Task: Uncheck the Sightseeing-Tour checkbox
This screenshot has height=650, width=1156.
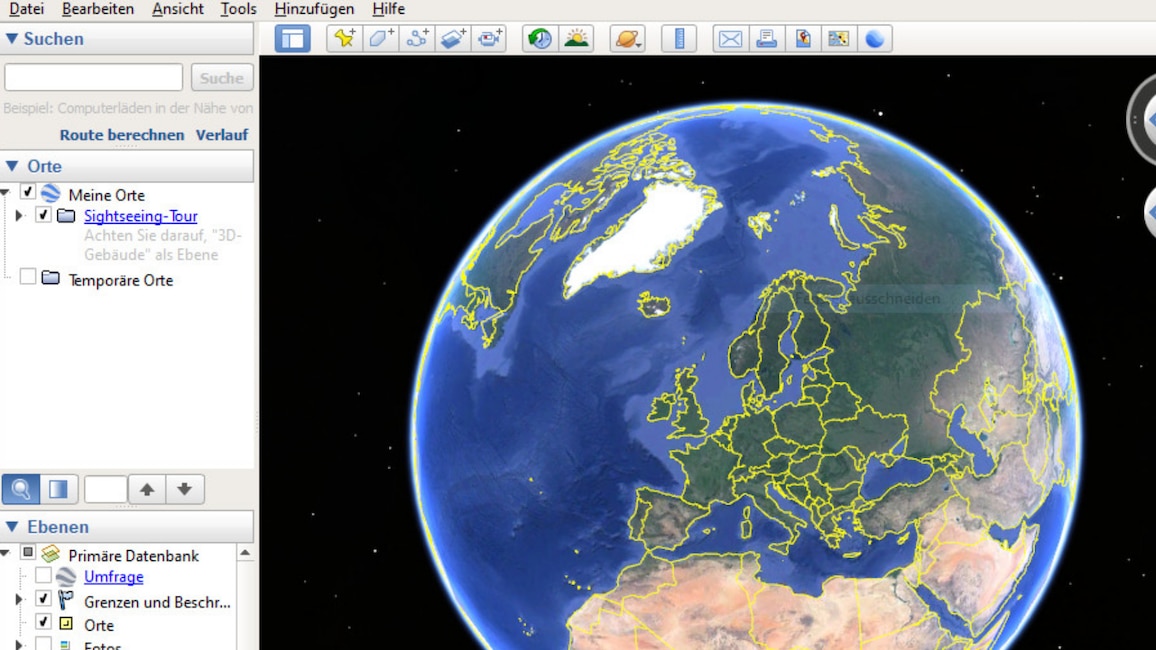Action: click(x=41, y=215)
